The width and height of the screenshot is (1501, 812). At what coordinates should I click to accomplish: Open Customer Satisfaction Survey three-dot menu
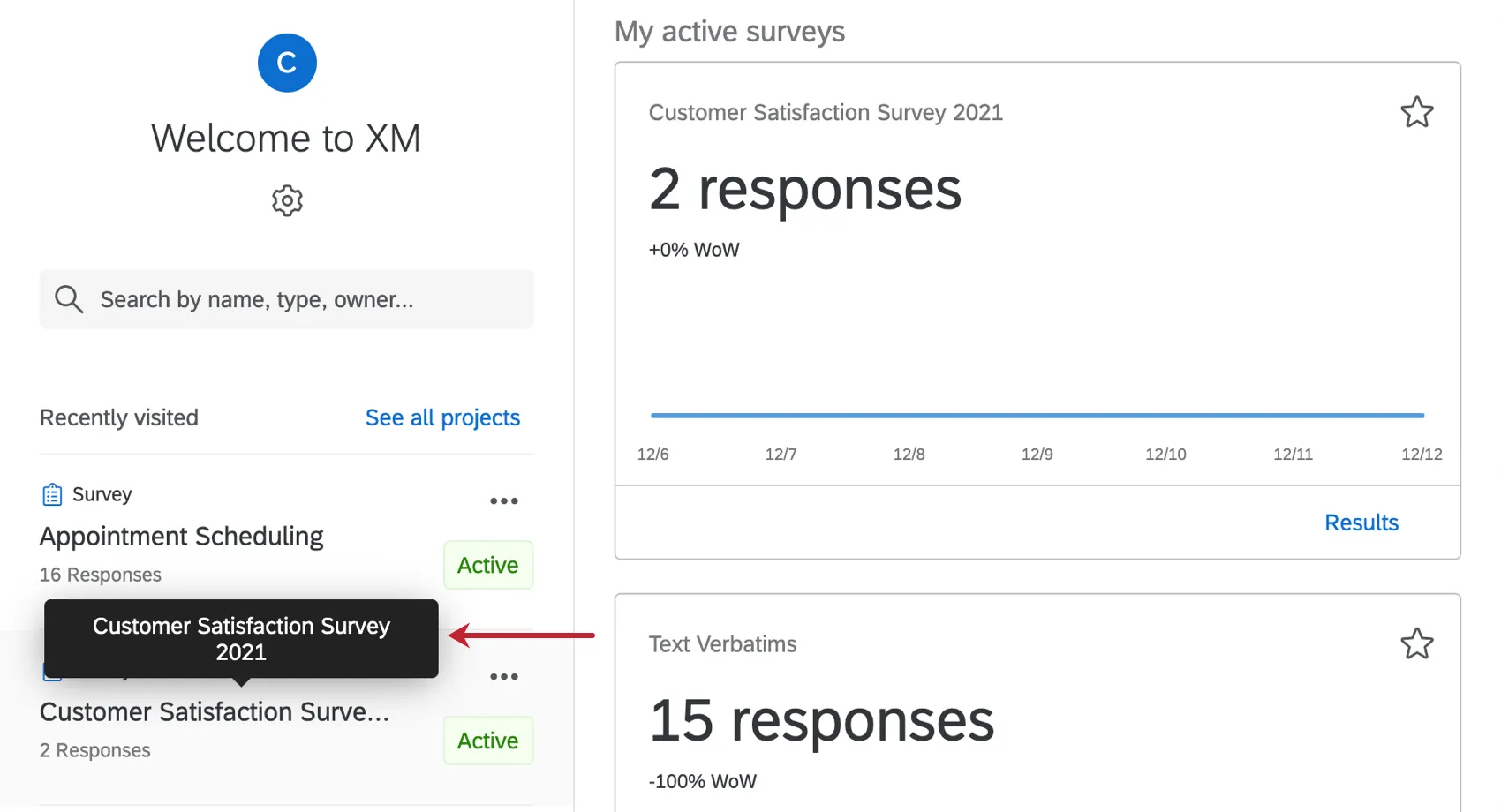point(504,677)
